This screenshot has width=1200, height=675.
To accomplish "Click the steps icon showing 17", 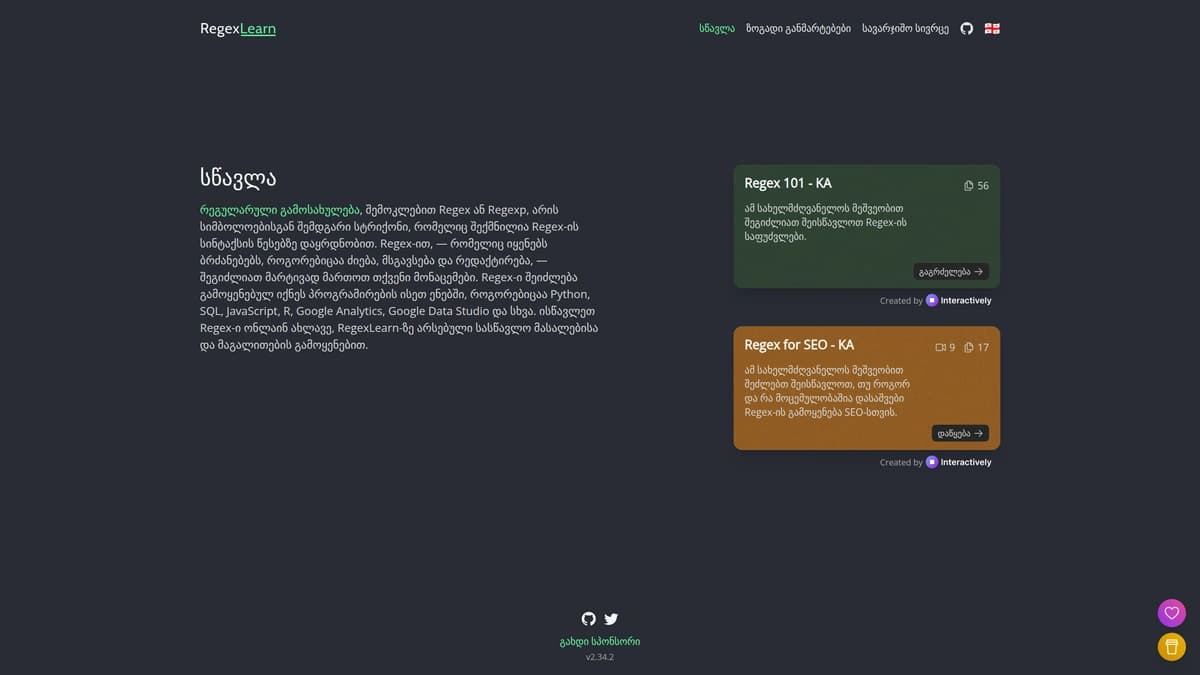I will [x=968, y=348].
